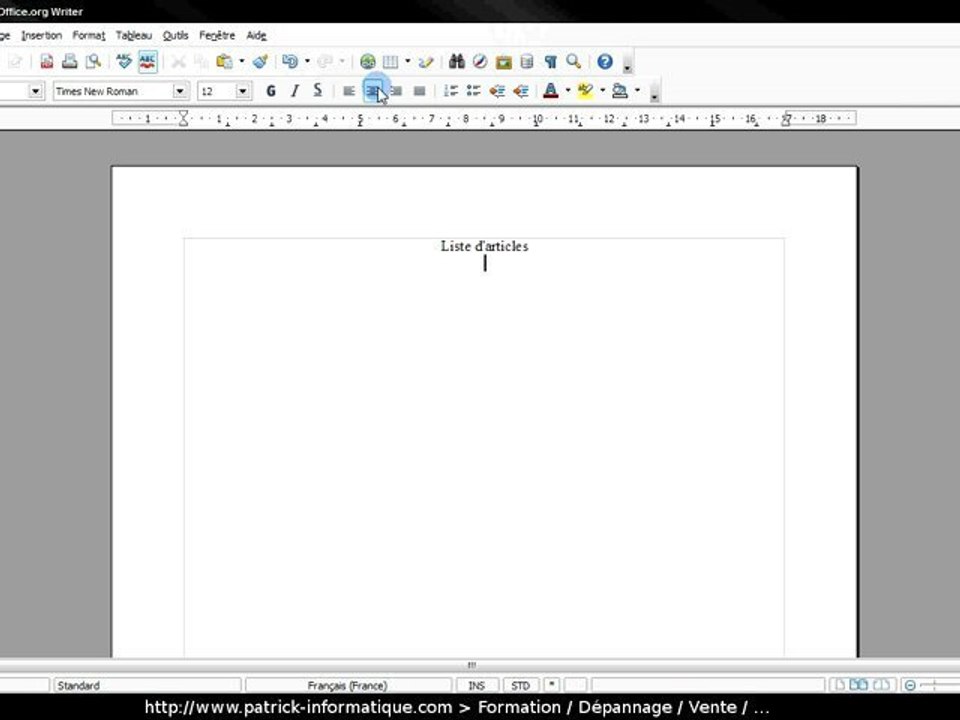960x720 pixels.
Task: Open the Undo history dropdown arrow
Action: 307,61
